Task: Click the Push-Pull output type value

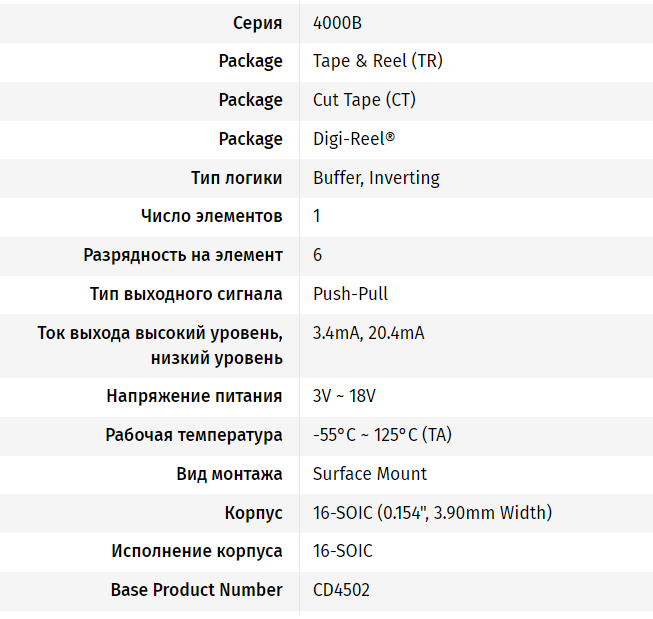Action: coord(350,294)
